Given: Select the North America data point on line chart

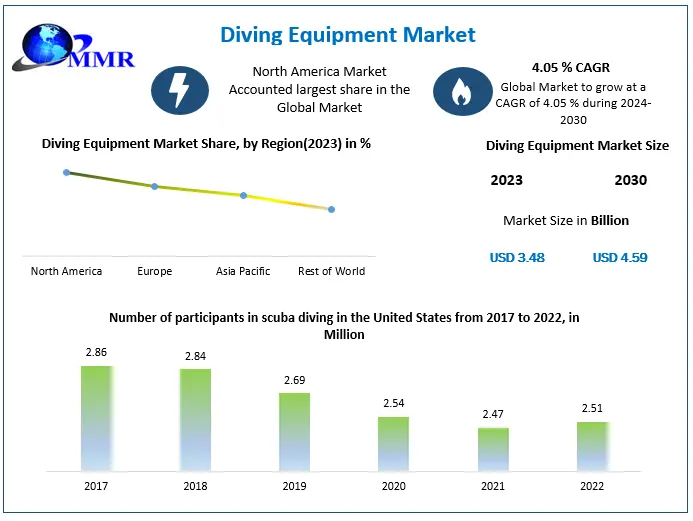Looking at the screenshot, I should tap(67, 173).
